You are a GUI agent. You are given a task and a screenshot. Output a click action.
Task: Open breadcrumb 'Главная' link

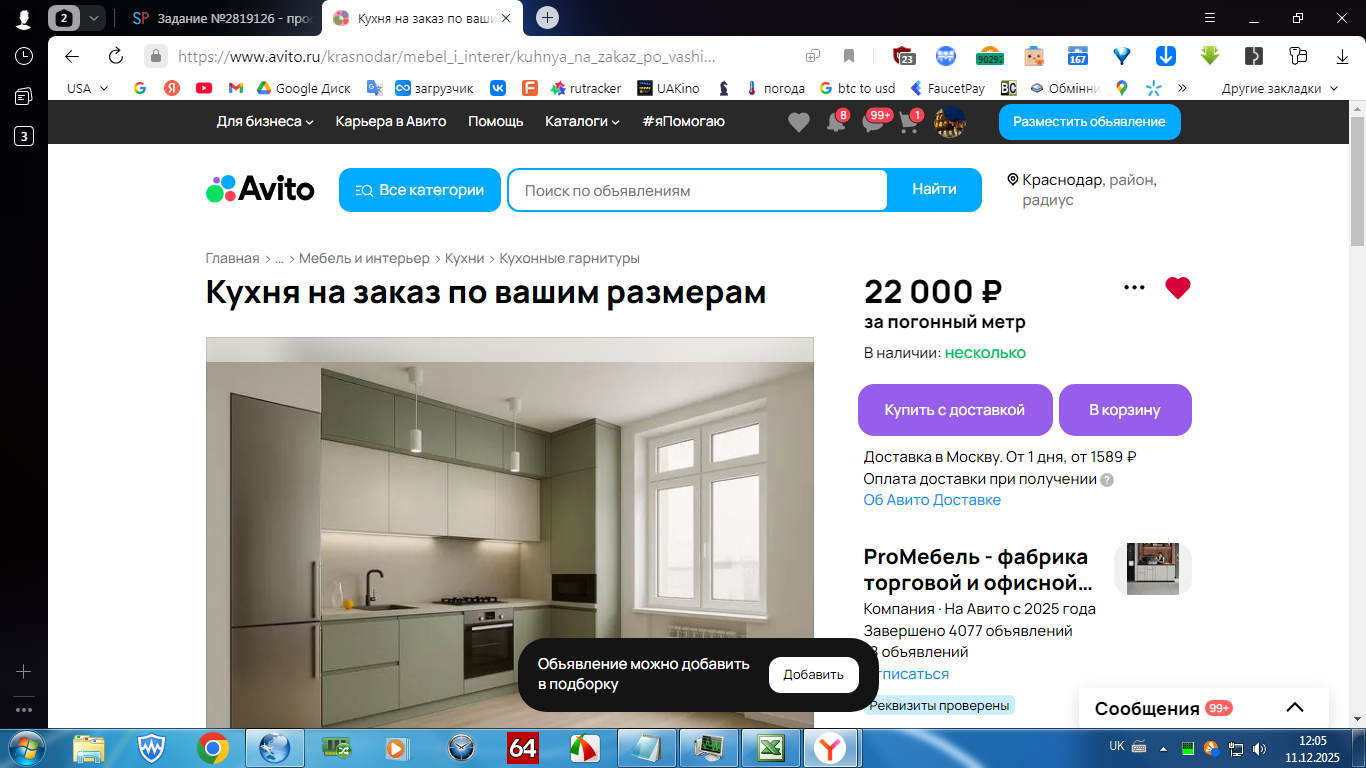point(232,258)
